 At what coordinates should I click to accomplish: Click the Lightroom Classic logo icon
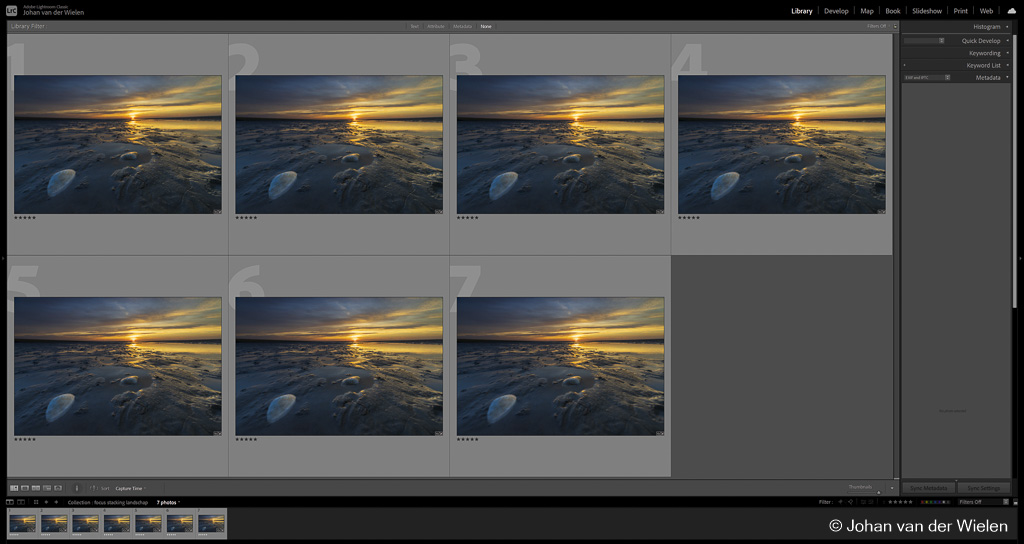point(11,11)
